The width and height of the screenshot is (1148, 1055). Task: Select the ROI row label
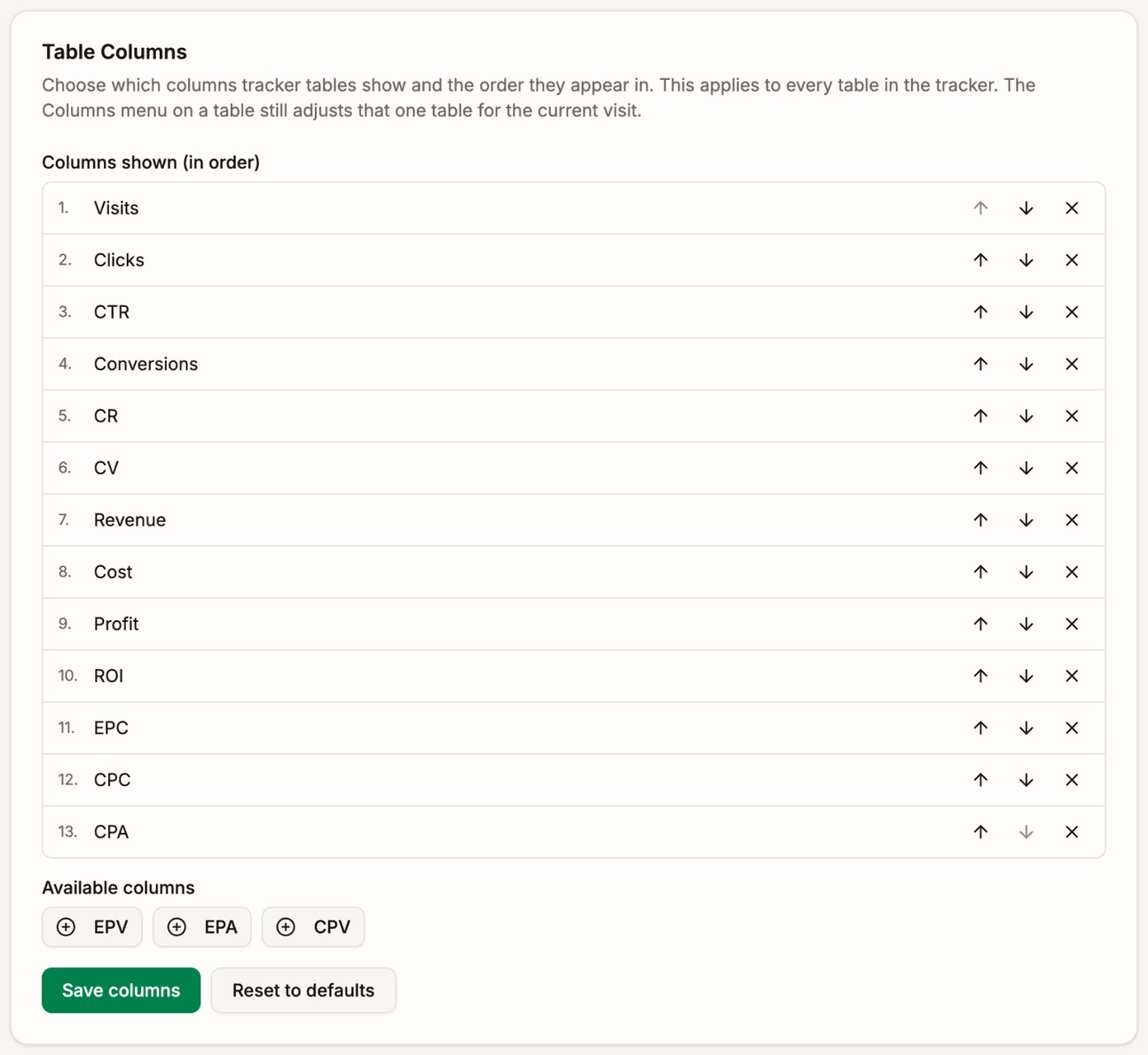pos(108,676)
